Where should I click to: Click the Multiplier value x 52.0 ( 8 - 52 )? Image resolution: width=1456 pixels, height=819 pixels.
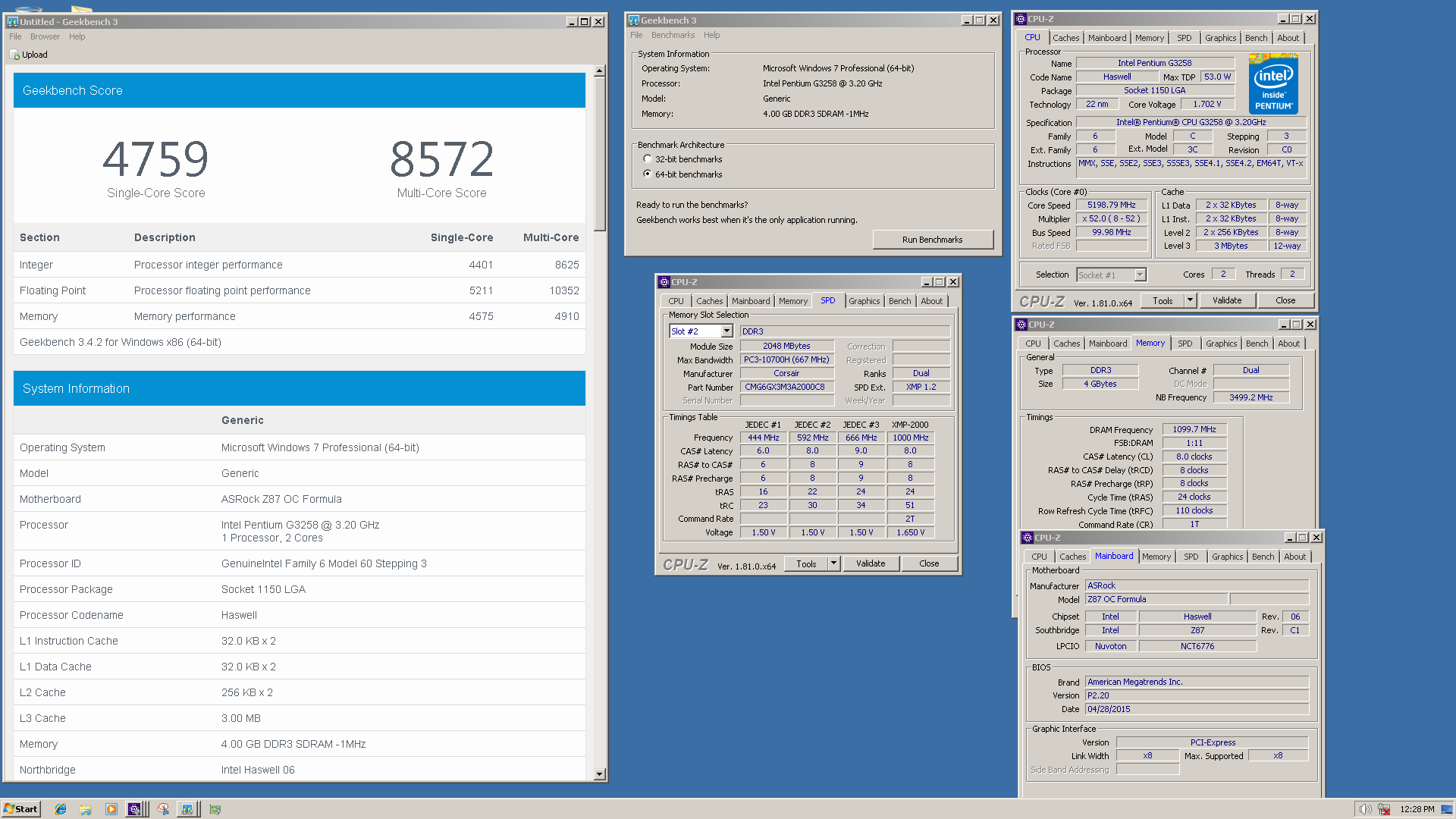[x=1111, y=218]
